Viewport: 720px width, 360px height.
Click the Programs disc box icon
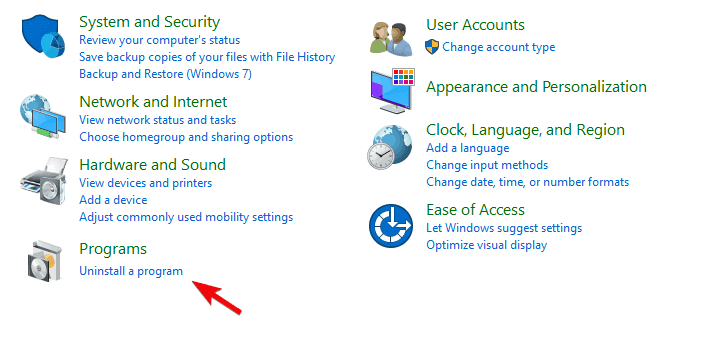[x=45, y=260]
